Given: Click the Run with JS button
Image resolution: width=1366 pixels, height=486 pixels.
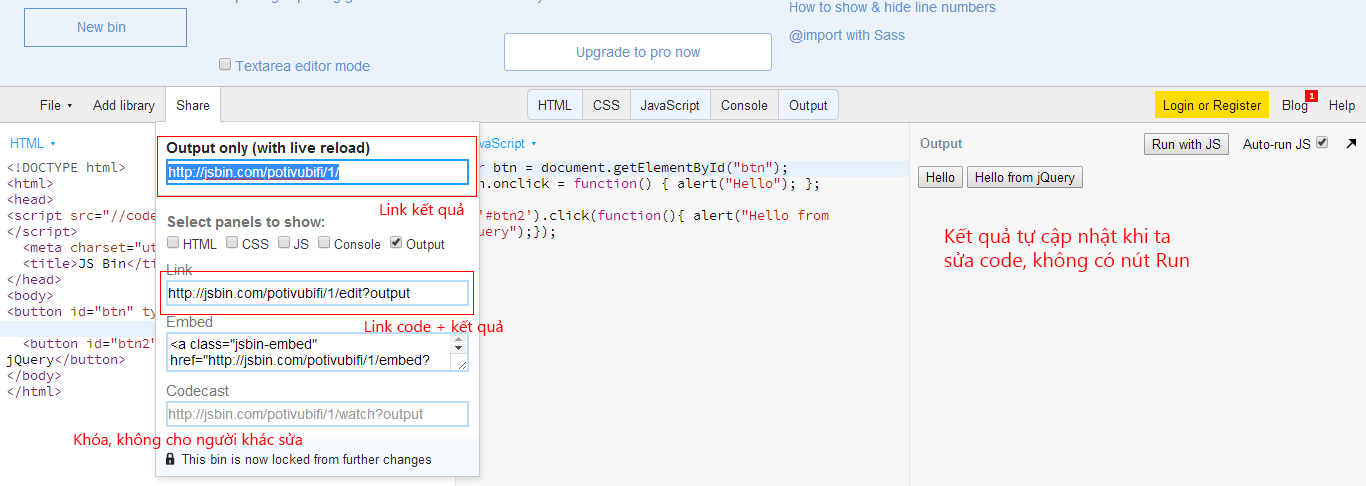Looking at the screenshot, I should (1186, 144).
